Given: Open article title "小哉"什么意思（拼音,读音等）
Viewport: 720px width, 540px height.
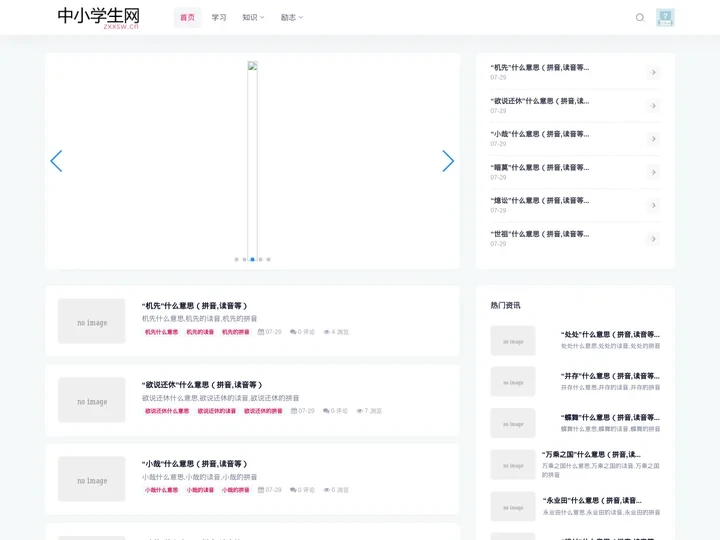Looking at the screenshot, I should [194, 464].
